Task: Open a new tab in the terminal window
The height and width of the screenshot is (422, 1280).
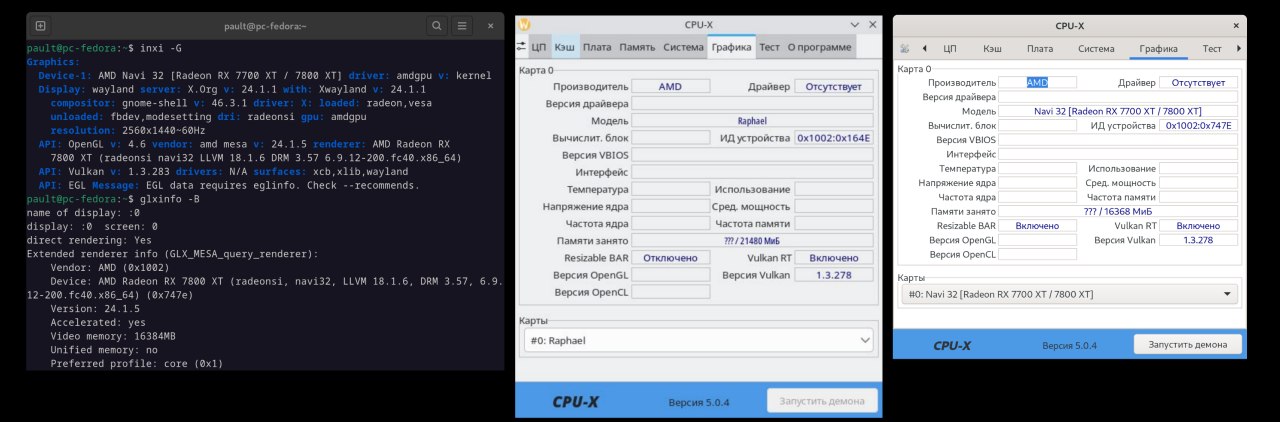Action: point(40,25)
